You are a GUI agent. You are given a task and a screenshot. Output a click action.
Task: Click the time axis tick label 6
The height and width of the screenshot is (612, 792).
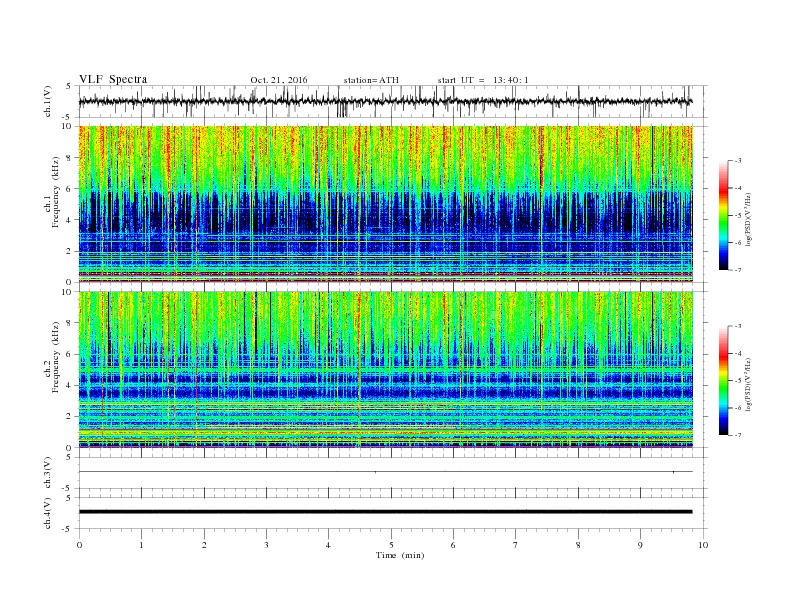coord(454,545)
